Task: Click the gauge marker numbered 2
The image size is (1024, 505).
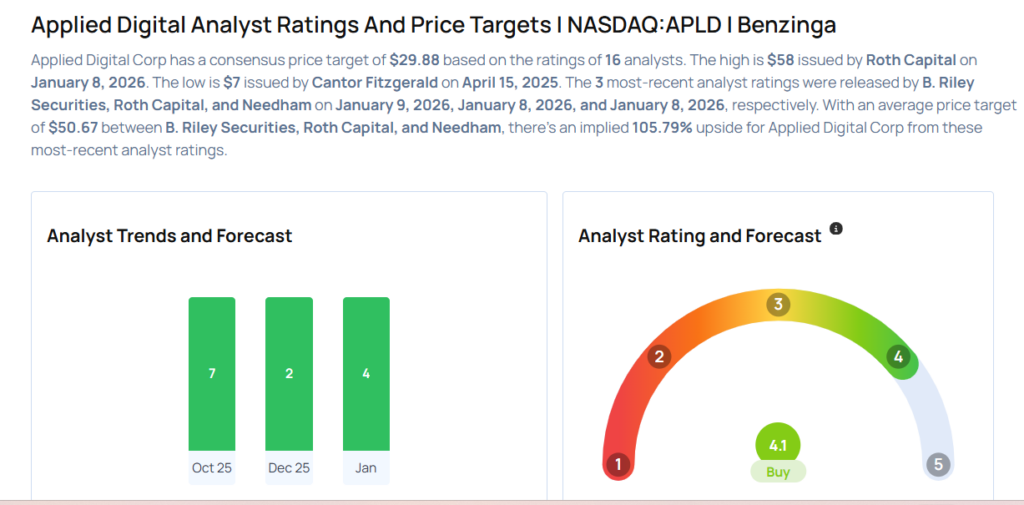Action: 658,357
